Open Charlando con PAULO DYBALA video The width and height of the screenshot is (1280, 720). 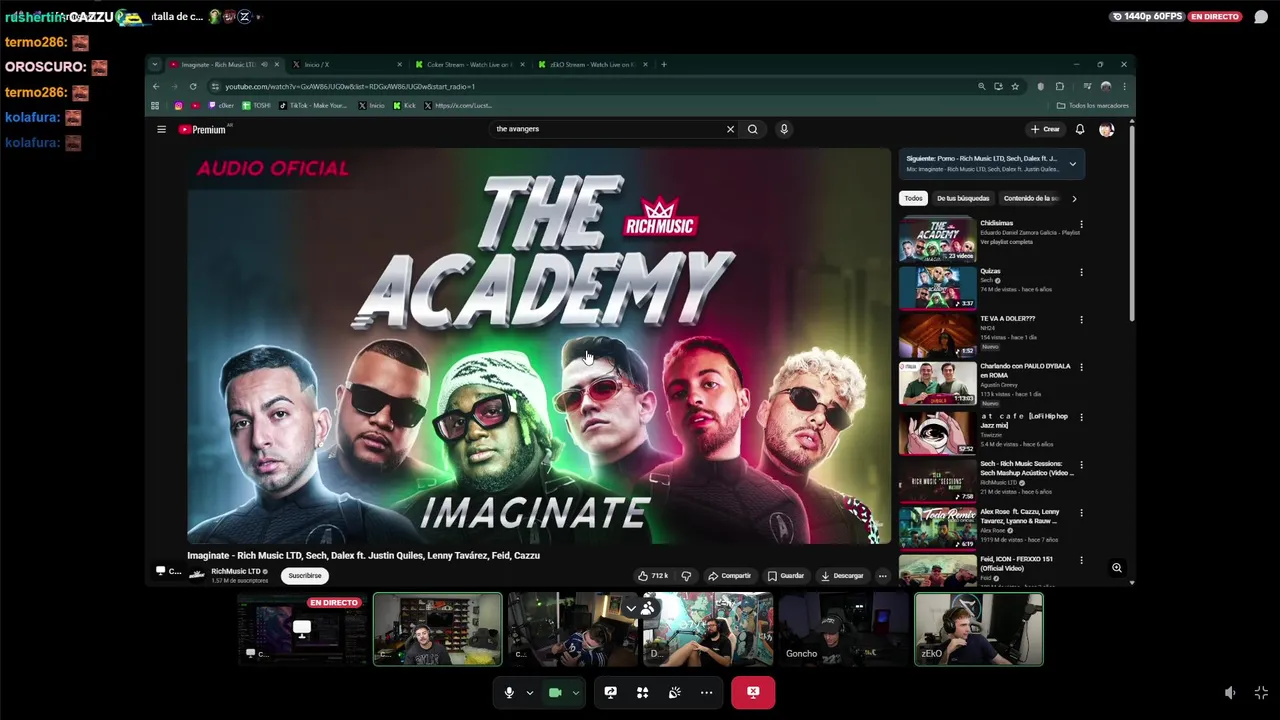[x=938, y=383]
